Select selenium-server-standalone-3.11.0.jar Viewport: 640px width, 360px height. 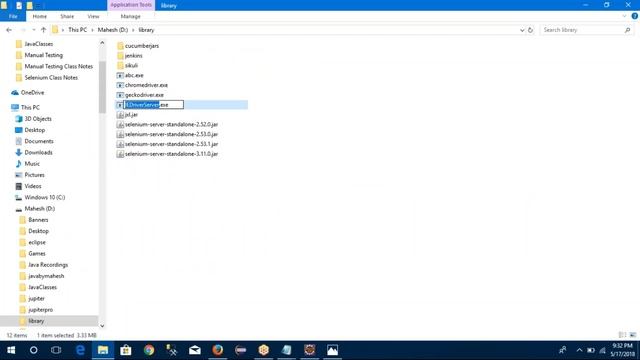tap(171, 154)
